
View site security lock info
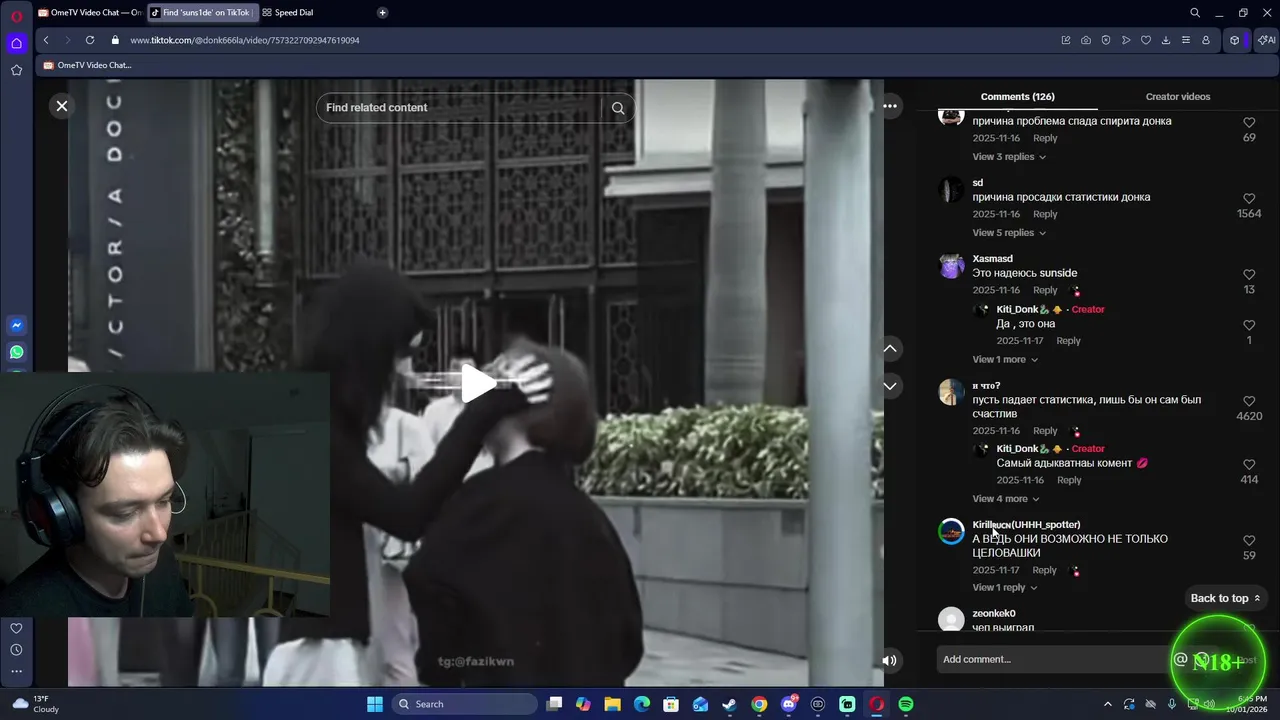(x=115, y=40)
